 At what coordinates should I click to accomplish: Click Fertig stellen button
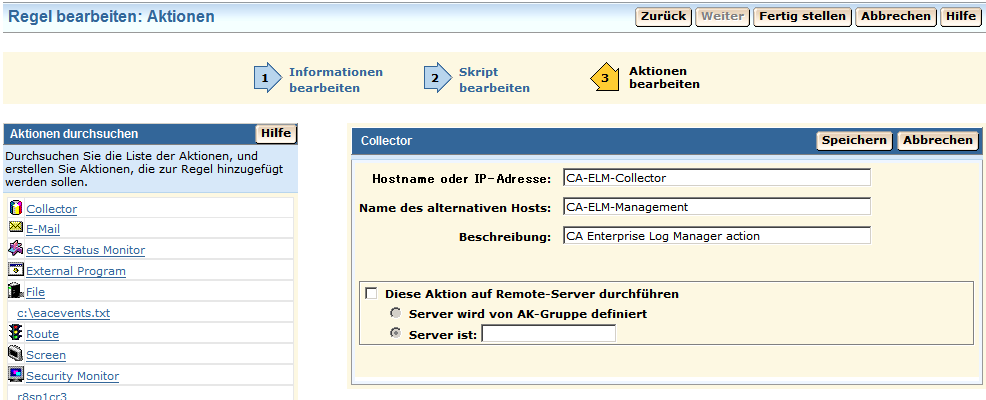coord(802,16)
